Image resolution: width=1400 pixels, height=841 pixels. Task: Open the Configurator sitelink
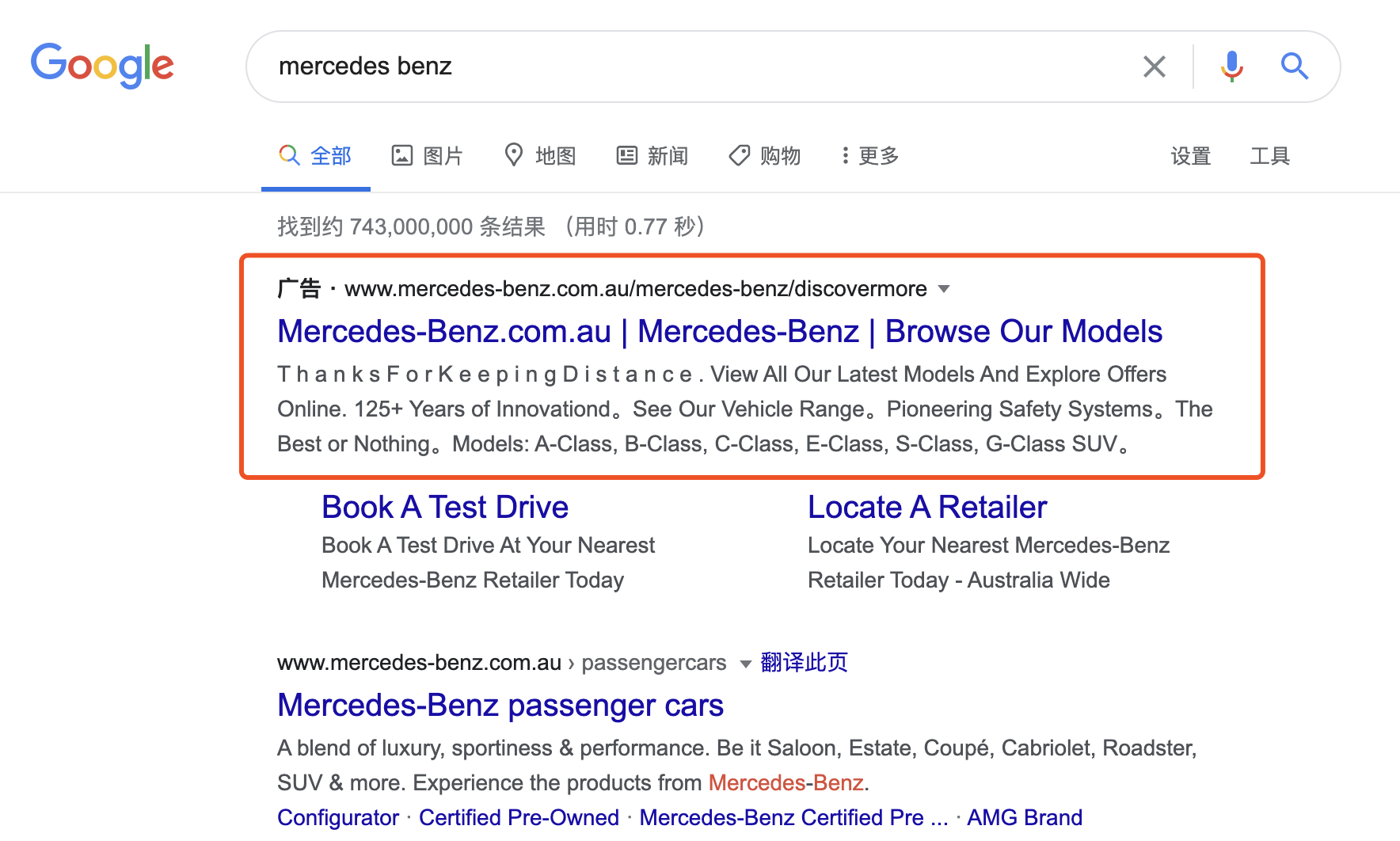click(x=338, y=817)
